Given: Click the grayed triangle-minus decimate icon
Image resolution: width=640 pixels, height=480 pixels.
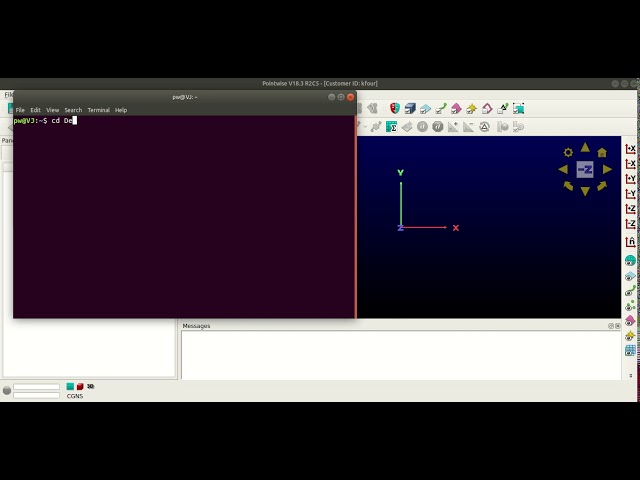Looking at the screenshot, I should point(469,127).
